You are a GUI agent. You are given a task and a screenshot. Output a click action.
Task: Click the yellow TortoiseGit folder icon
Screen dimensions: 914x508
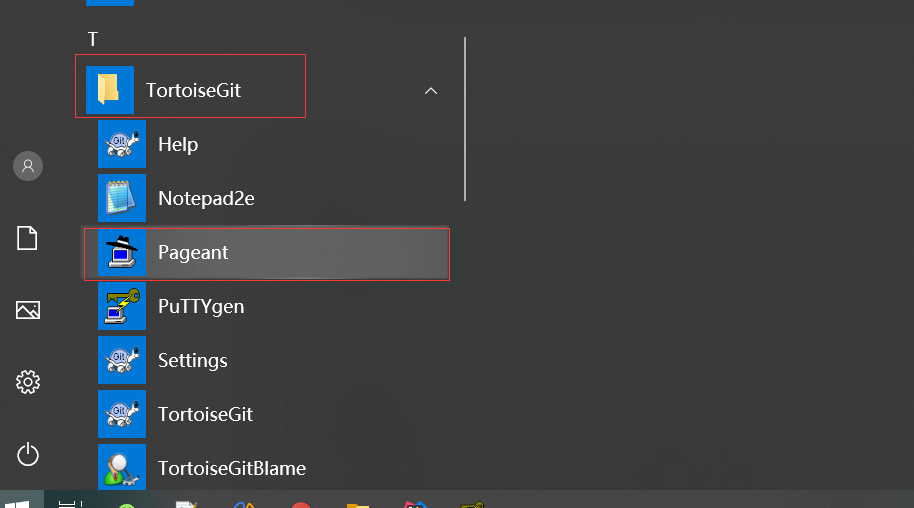(x=110, y=91)
